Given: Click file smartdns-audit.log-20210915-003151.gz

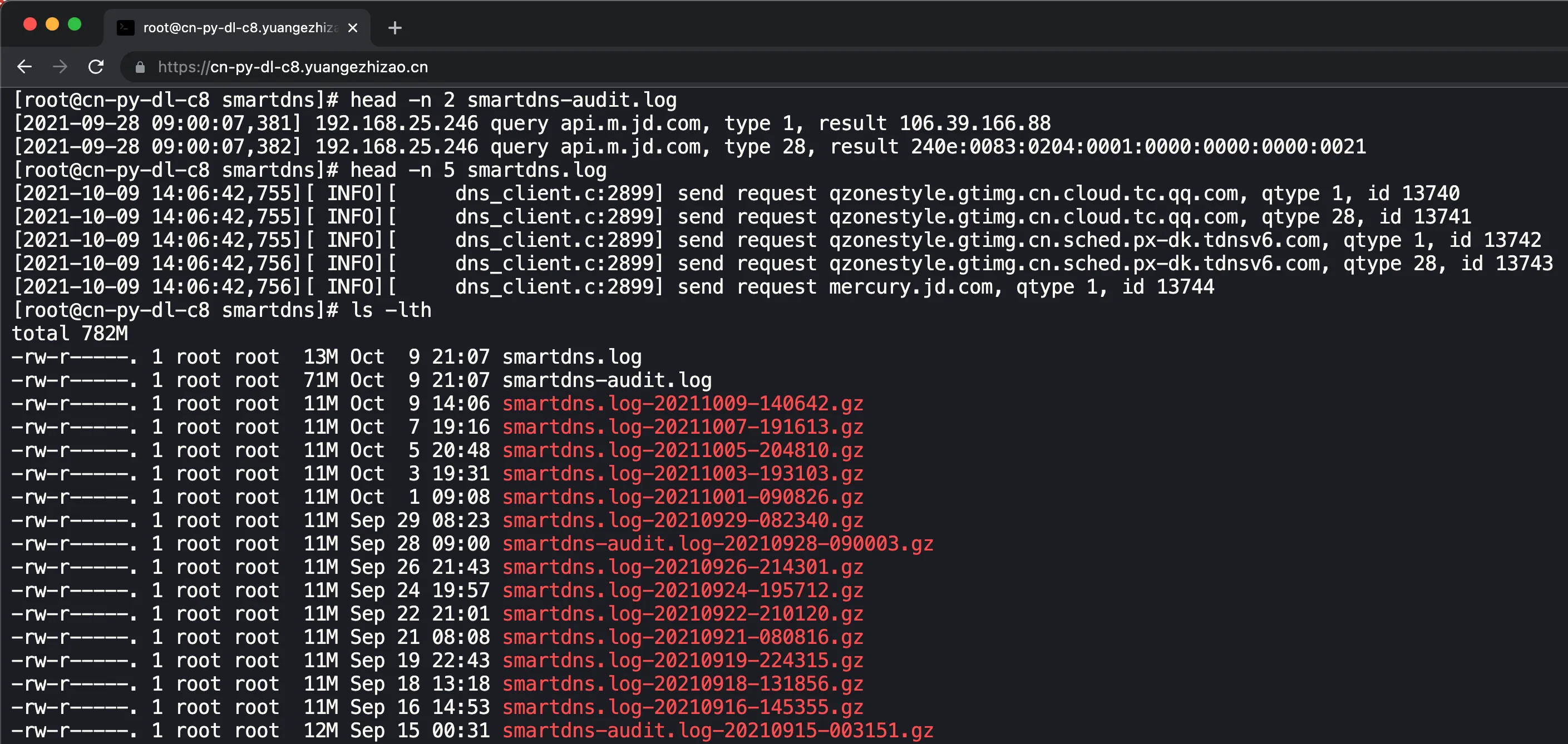Looking at the screenshot, I should pos(718,731).
